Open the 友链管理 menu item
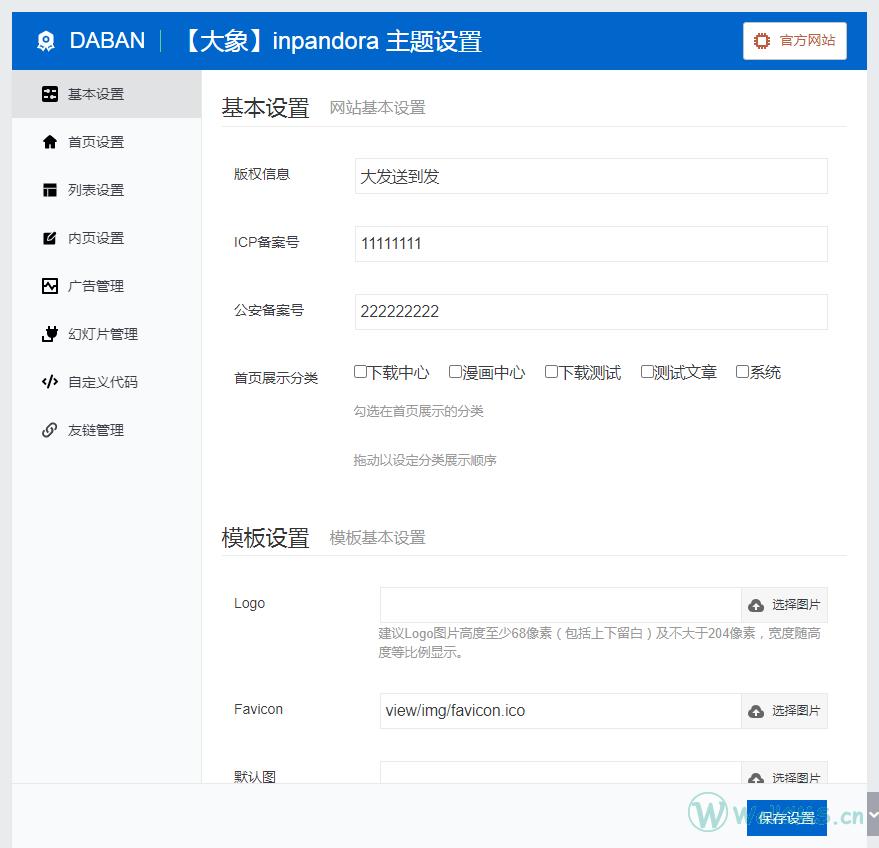 coord(107,430)
